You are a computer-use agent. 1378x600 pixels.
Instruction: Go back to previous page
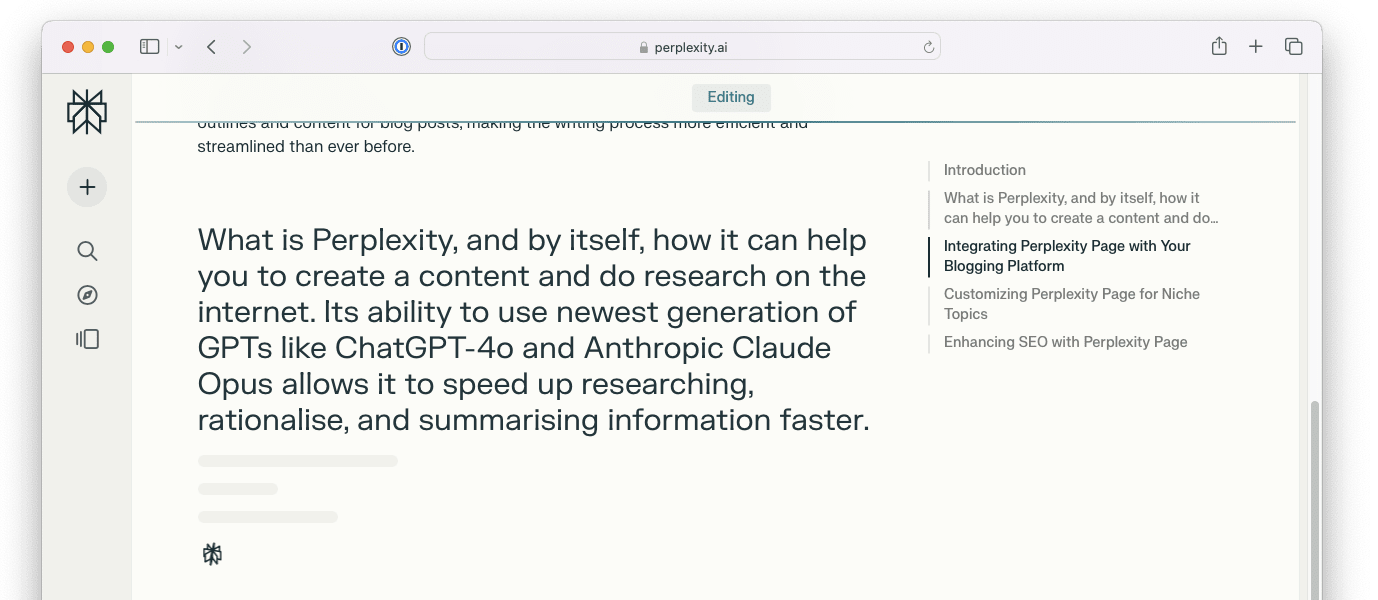point(211,47)
